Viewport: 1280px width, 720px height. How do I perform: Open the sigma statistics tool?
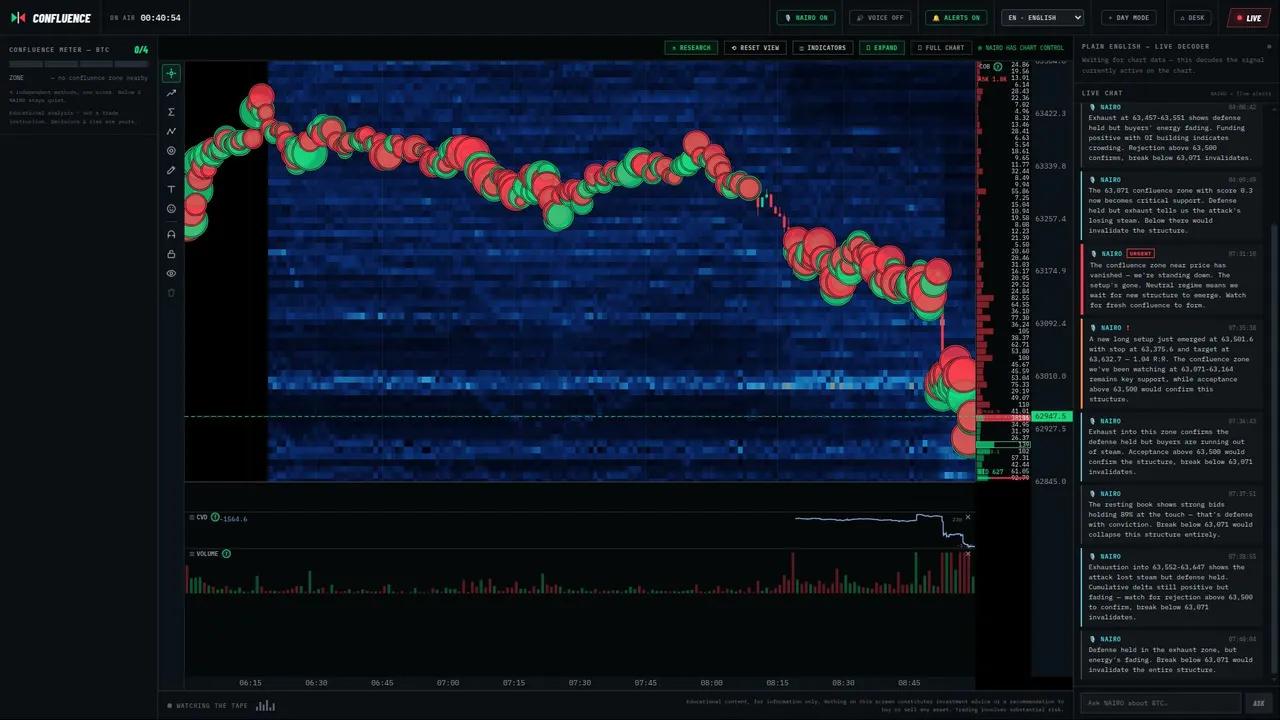pos(171,112)
